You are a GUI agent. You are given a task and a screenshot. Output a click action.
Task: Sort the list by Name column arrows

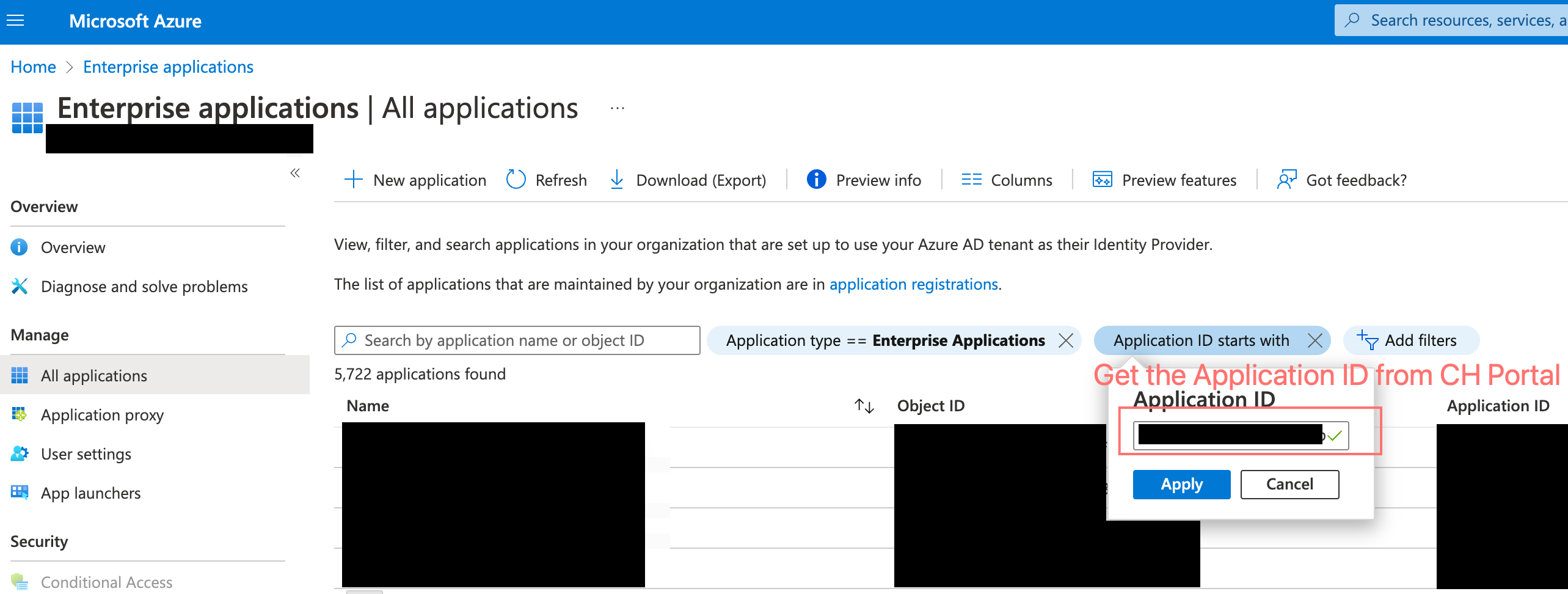pos(864,406)
